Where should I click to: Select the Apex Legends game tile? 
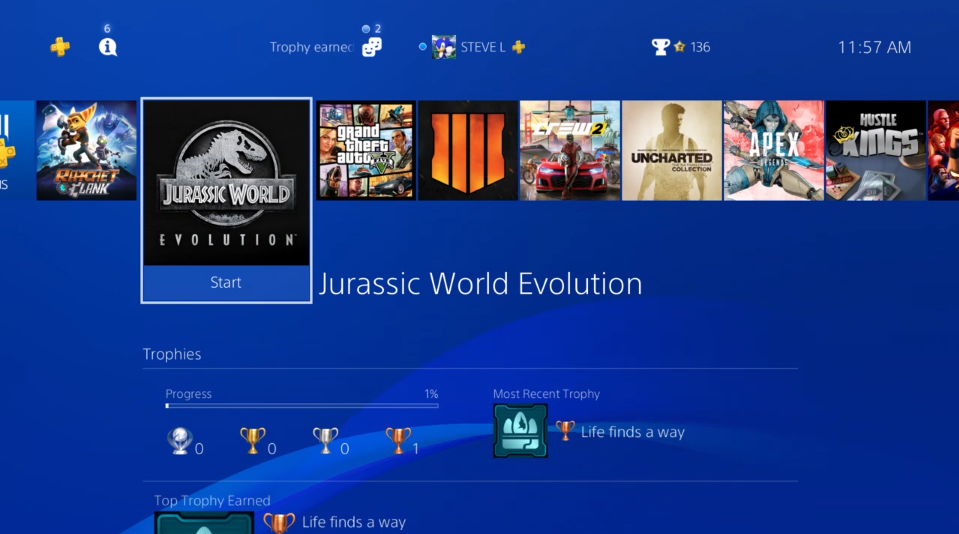774,150
